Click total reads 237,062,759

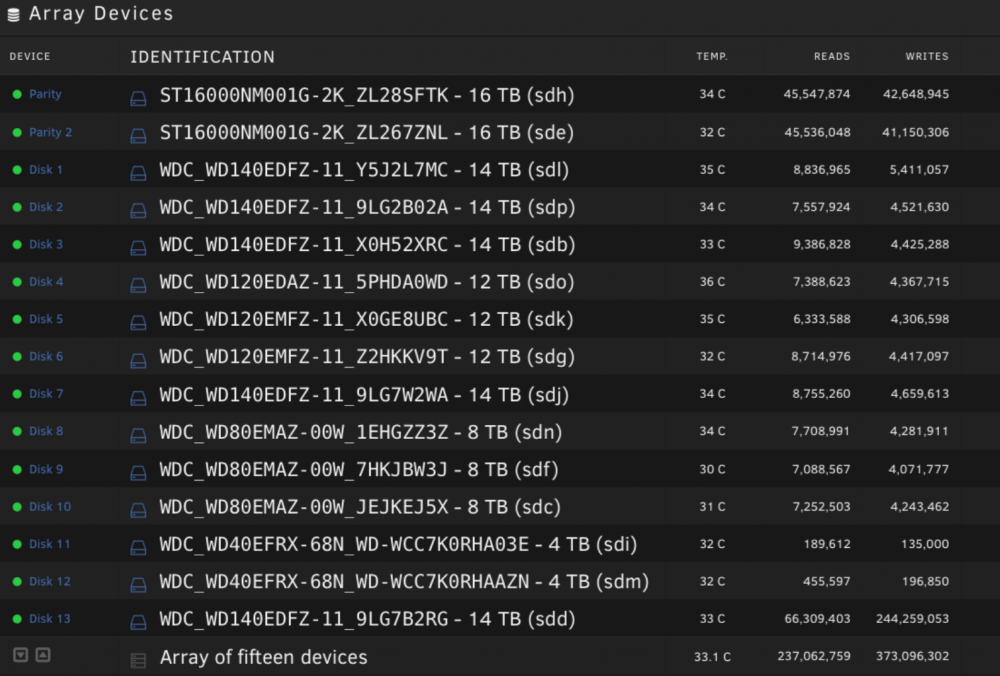point(814,656)
